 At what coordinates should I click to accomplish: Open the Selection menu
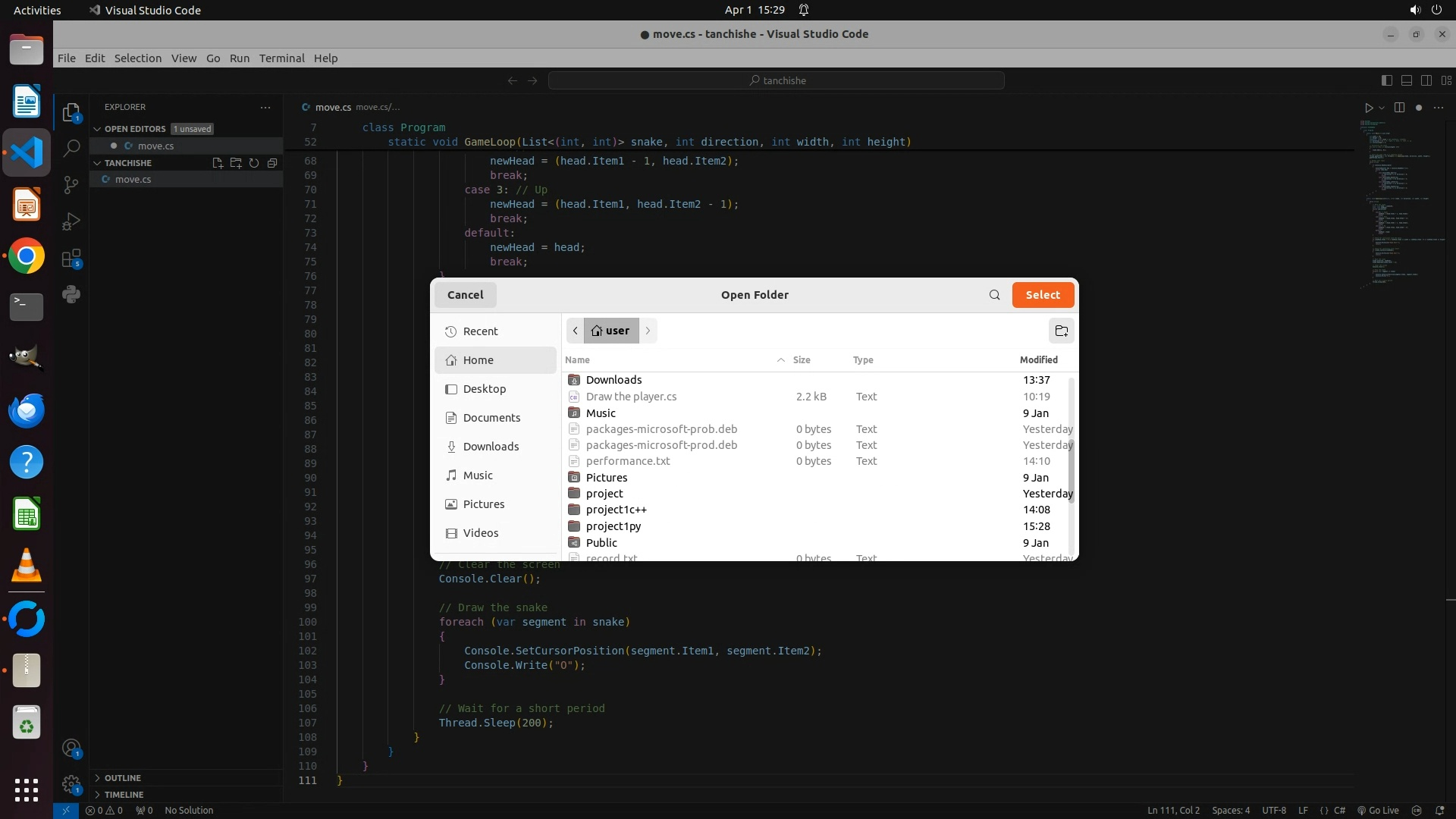(137, 58)
